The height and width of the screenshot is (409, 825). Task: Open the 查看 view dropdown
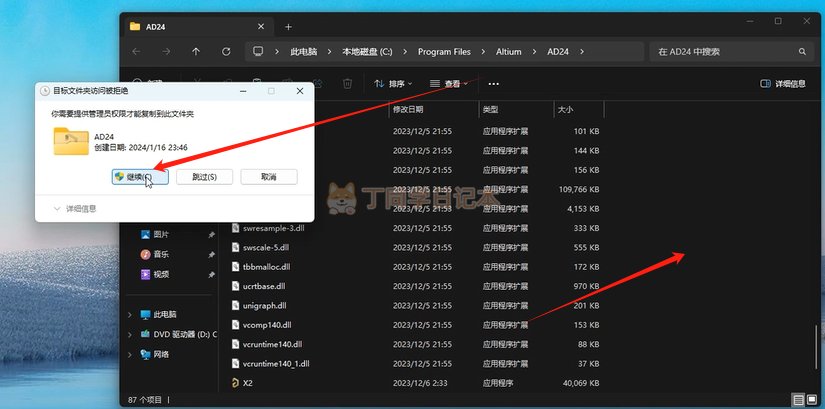[448, 84]
